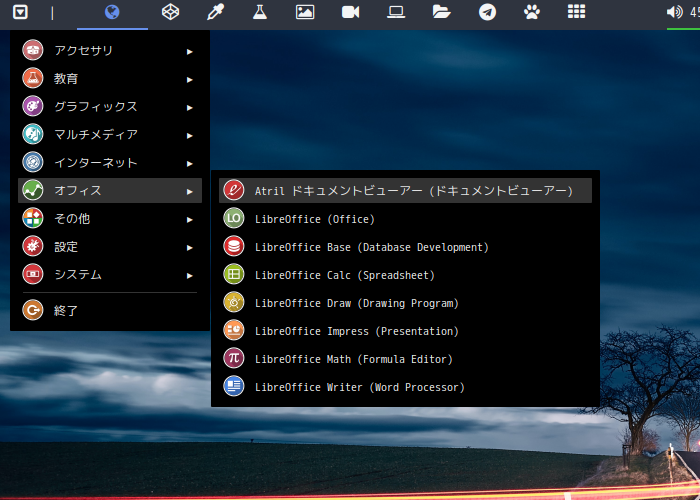Open the picture image viewer panel icon
Viewport: 700px width, 500px height.
(x=305, y=12)
